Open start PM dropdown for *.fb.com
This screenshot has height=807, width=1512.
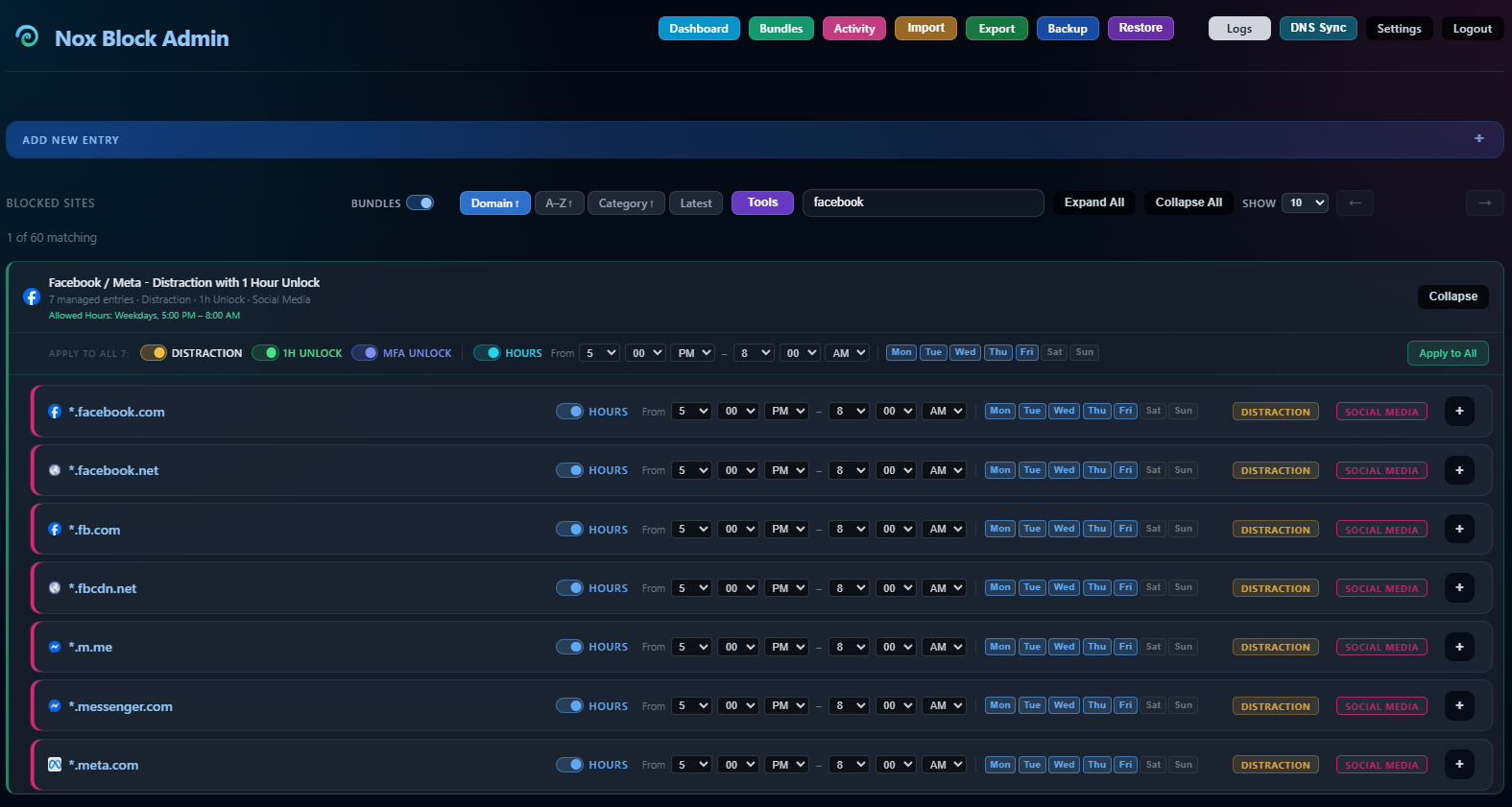point(786,530)
